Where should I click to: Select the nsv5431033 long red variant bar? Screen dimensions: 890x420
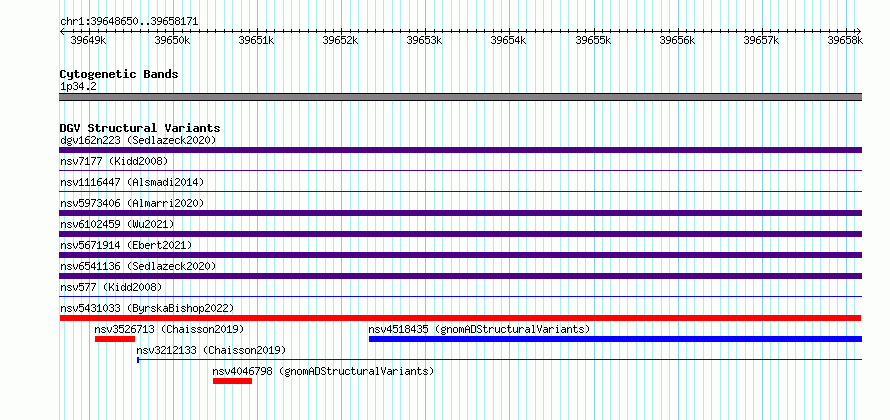[460, 318]
